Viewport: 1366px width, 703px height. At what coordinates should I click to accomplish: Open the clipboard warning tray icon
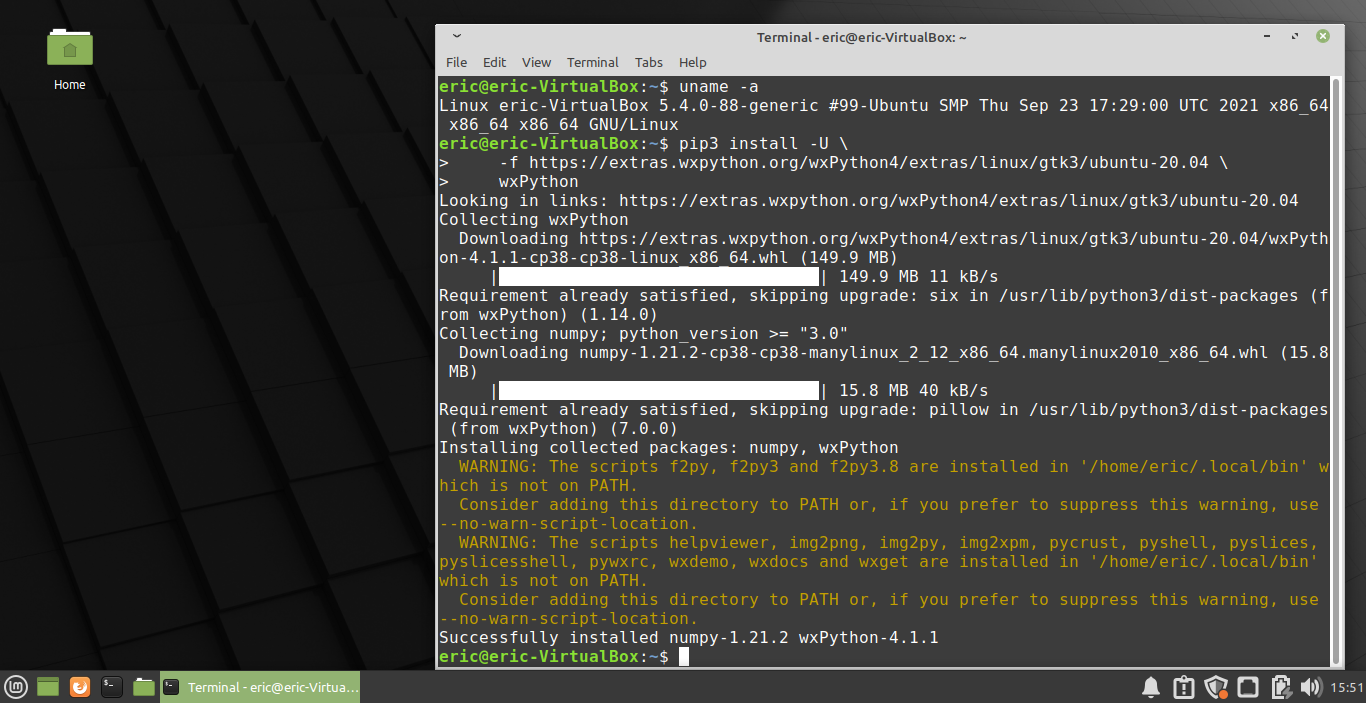click(1183, 687)
